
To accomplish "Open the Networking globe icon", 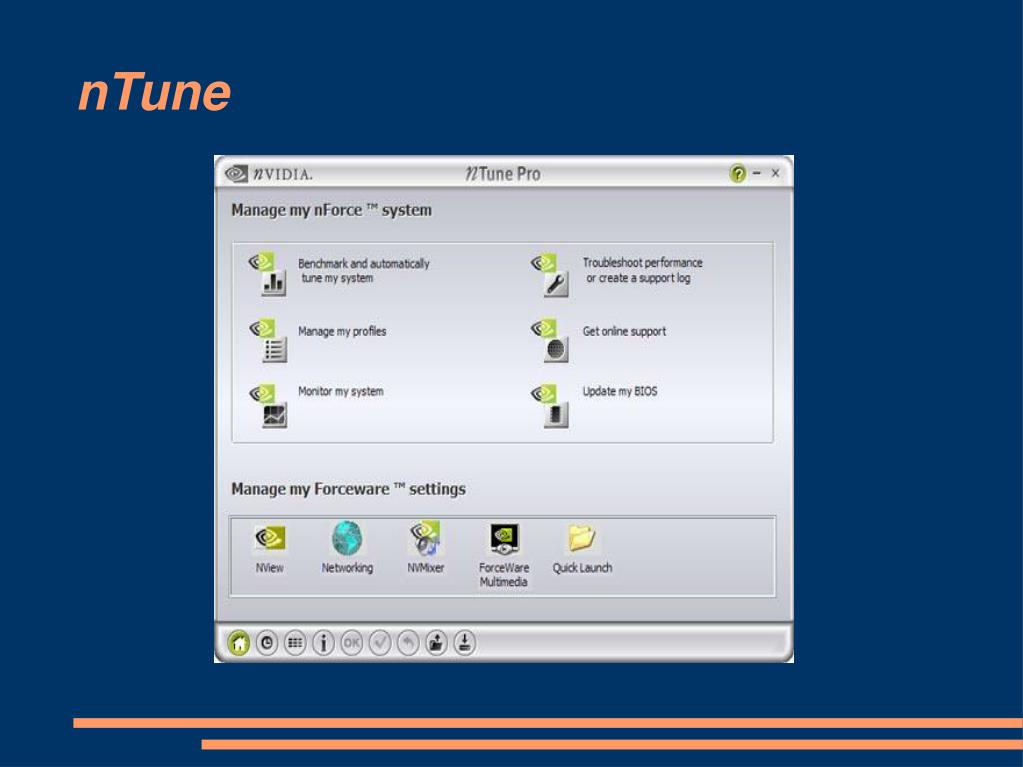I will [x=347, y=539].
